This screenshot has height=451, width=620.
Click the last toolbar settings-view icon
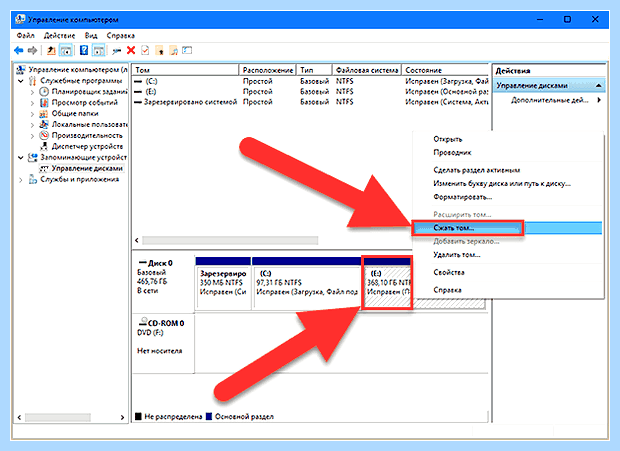[187, 50]
